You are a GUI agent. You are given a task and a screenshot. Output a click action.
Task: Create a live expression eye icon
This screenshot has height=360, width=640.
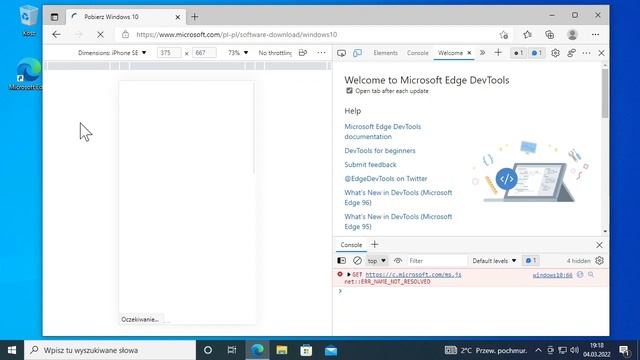398,260
